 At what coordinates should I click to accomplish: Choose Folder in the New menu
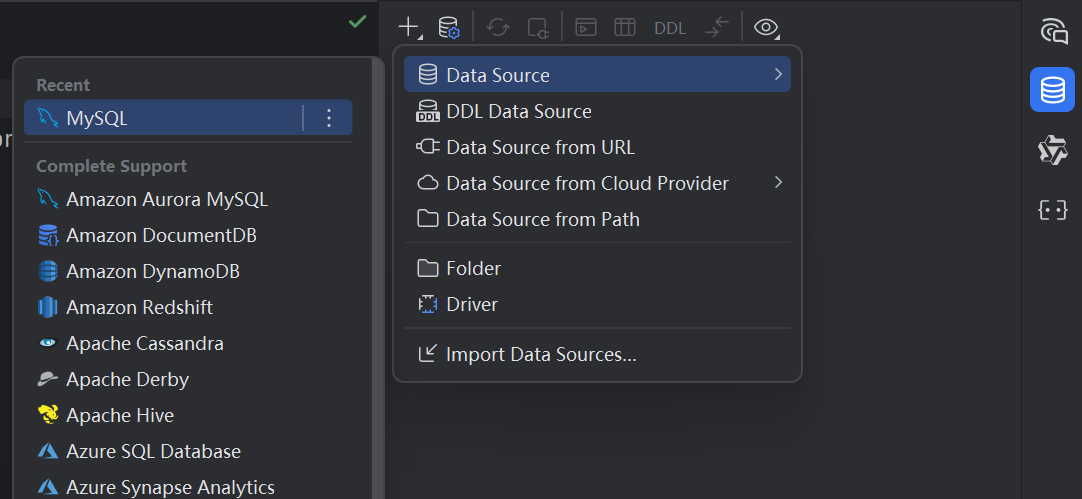[597, 268]
